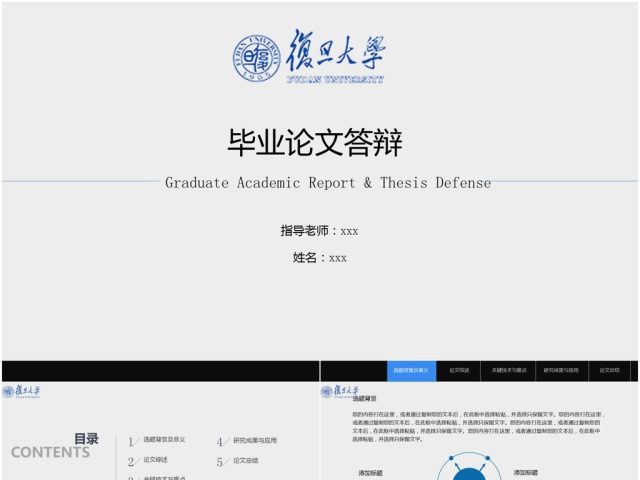The height and width of the screenshot is (480, 640).
Task: Click contents item 1 选题背景及意义
Action: (x=157, y=440)
